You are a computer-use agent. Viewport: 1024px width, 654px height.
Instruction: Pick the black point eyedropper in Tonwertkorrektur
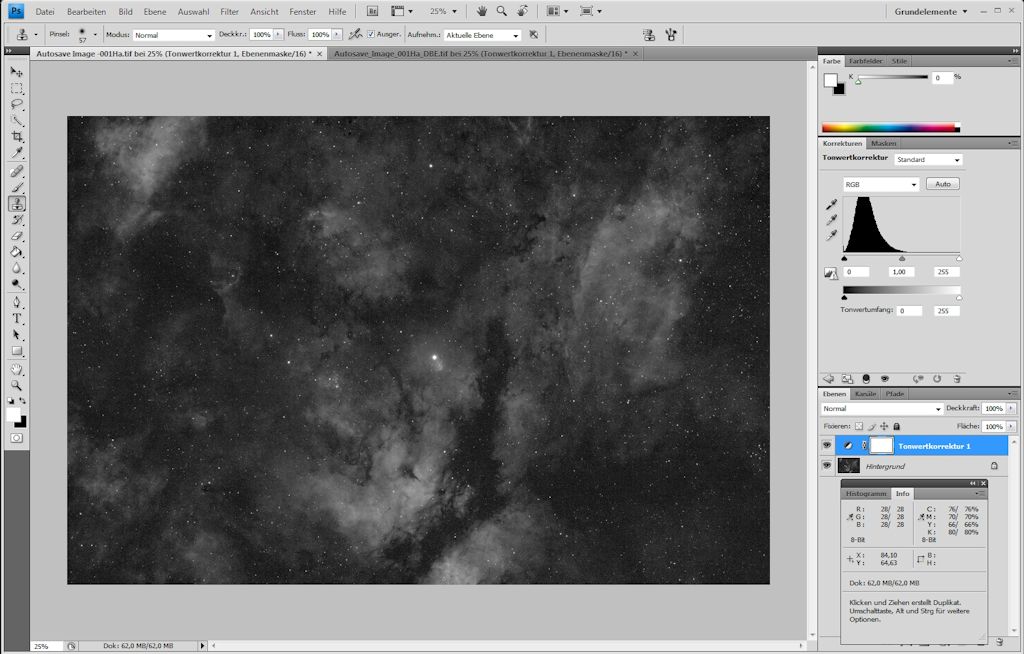coord(831,205)
